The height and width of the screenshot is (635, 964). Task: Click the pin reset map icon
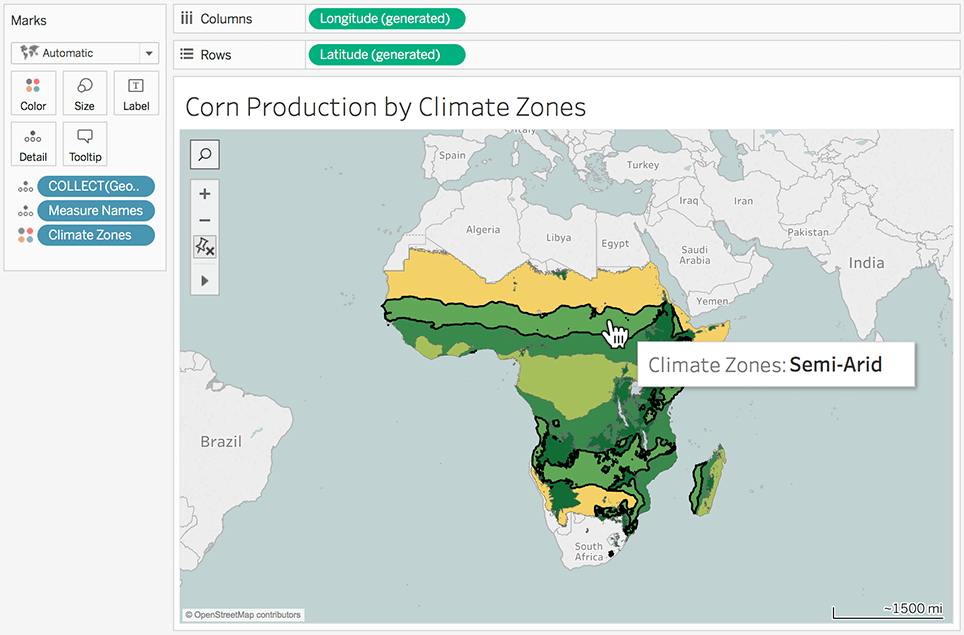205,246
